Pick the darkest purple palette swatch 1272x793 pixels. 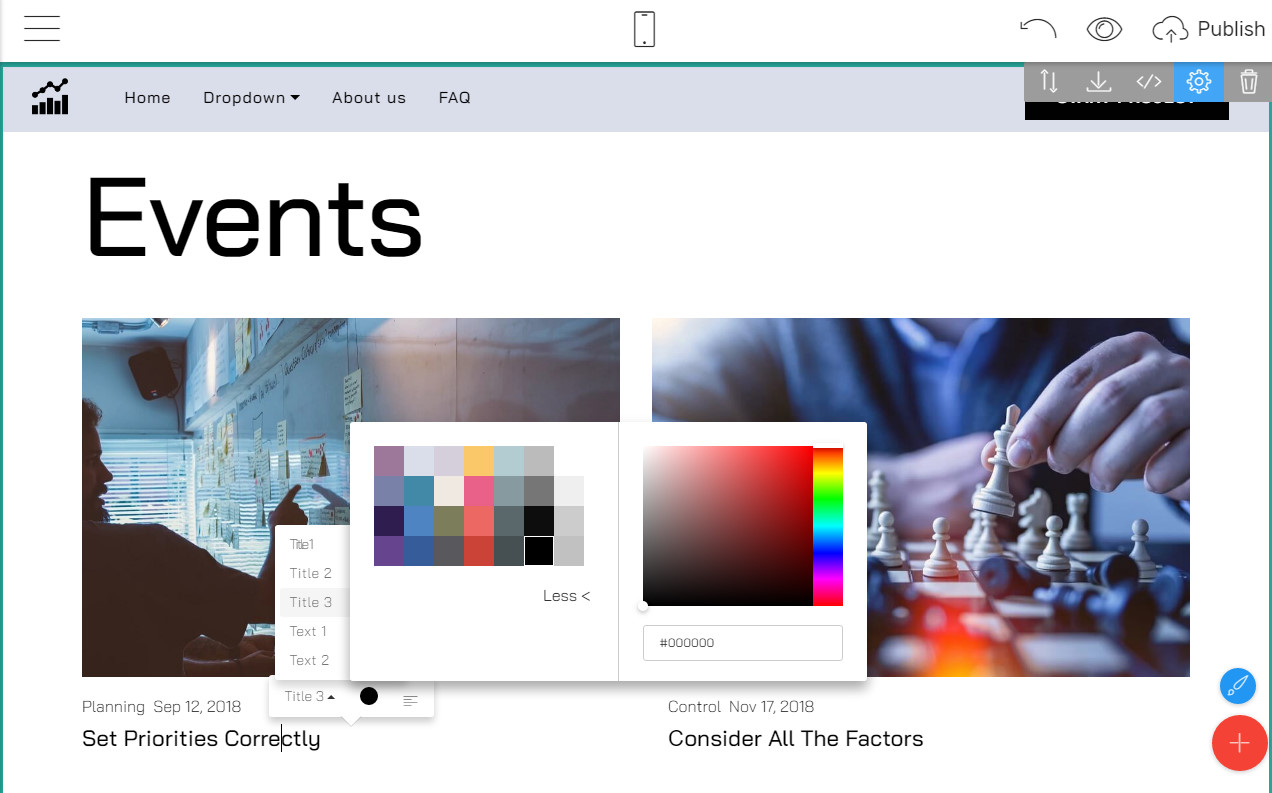(x=389, y=521)
